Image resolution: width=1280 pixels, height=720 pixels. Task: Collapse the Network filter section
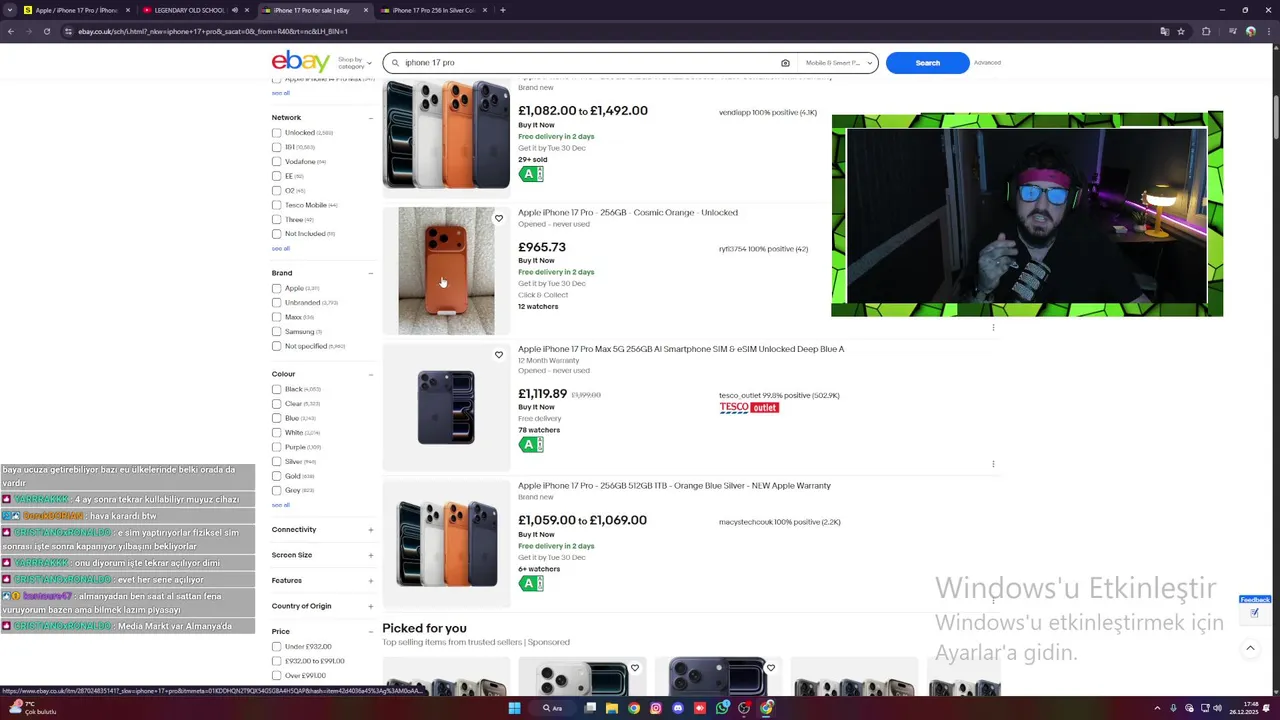[x=370, y=118]
